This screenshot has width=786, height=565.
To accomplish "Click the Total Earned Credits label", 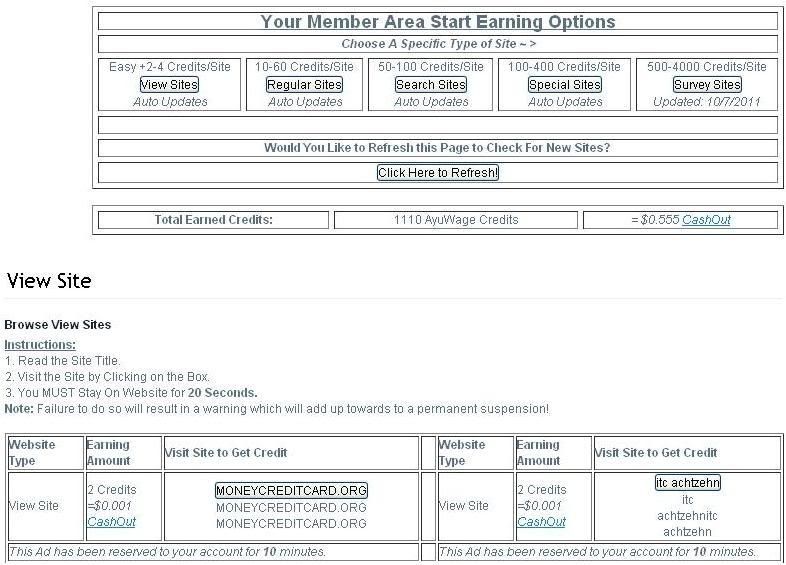I will 213,220.
